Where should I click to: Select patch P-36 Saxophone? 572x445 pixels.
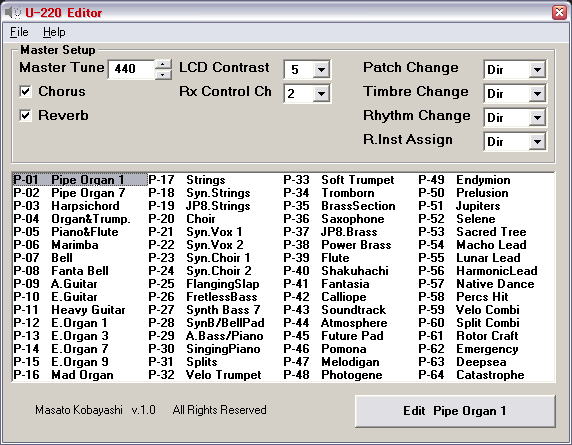350,219
